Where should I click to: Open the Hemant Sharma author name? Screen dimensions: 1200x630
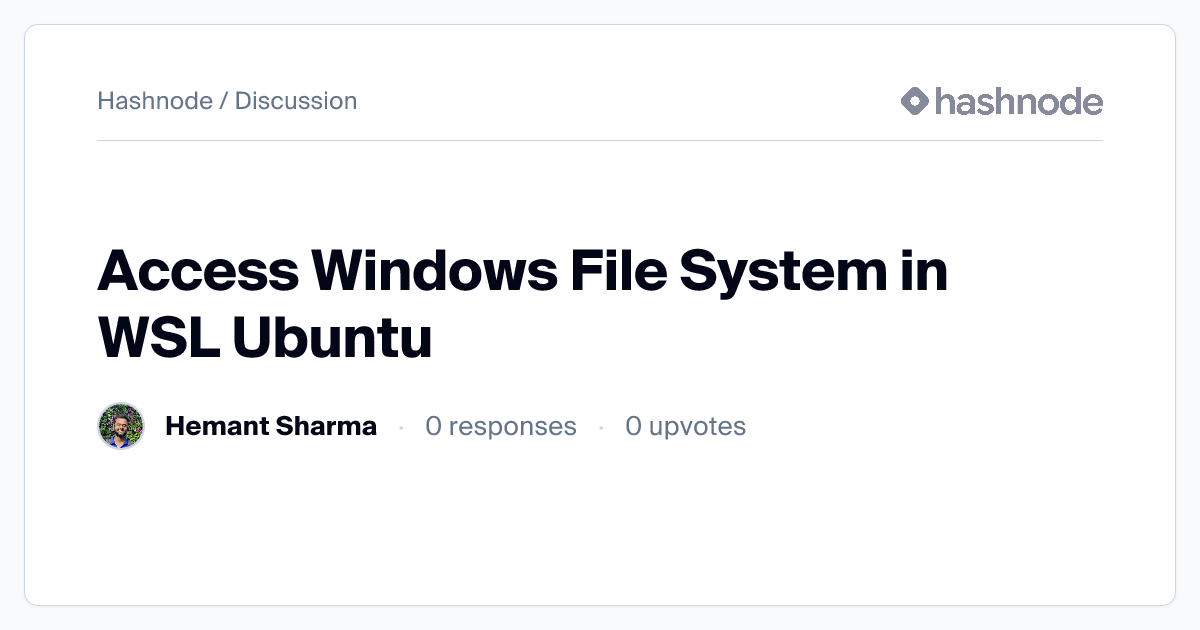point(271,427)
